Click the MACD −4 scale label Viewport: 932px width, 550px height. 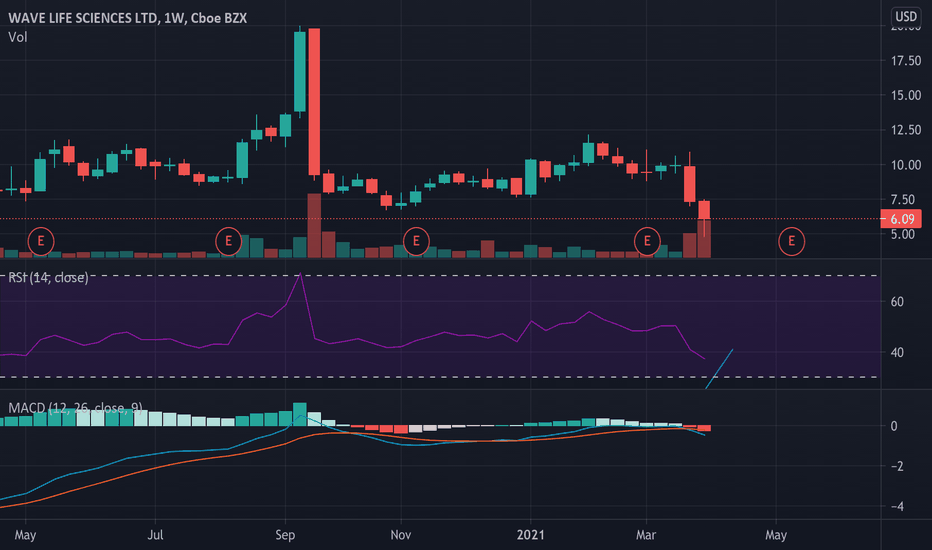click(897, 507)
